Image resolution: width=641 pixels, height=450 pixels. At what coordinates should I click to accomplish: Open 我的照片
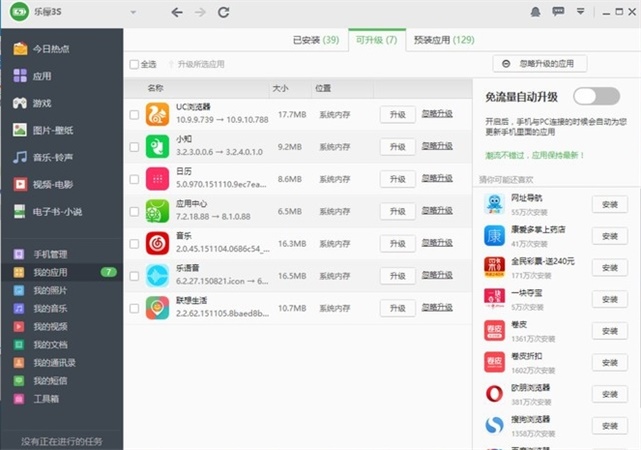pyautogui.click(x=40, y=290)
